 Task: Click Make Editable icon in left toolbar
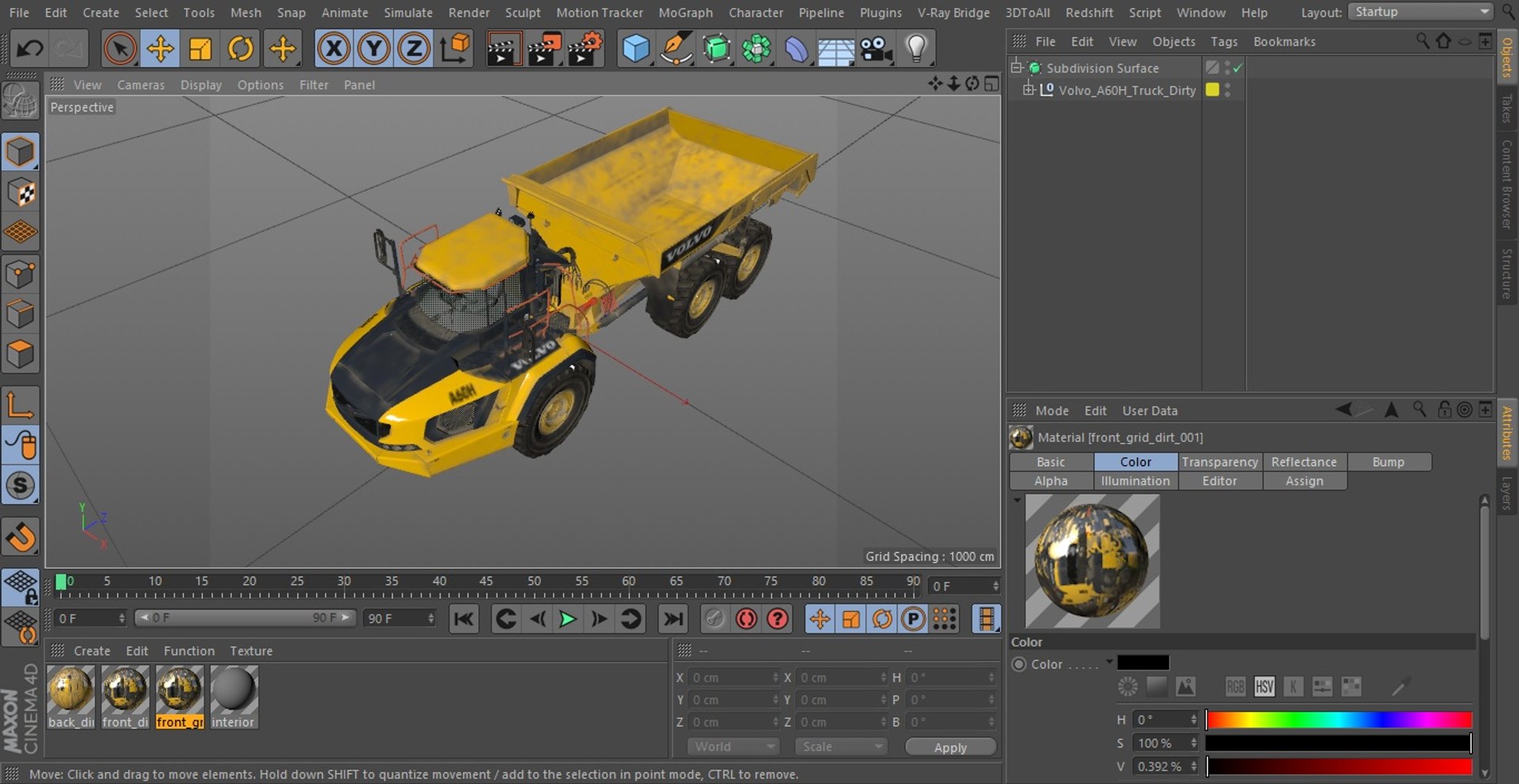click(21, 102)
